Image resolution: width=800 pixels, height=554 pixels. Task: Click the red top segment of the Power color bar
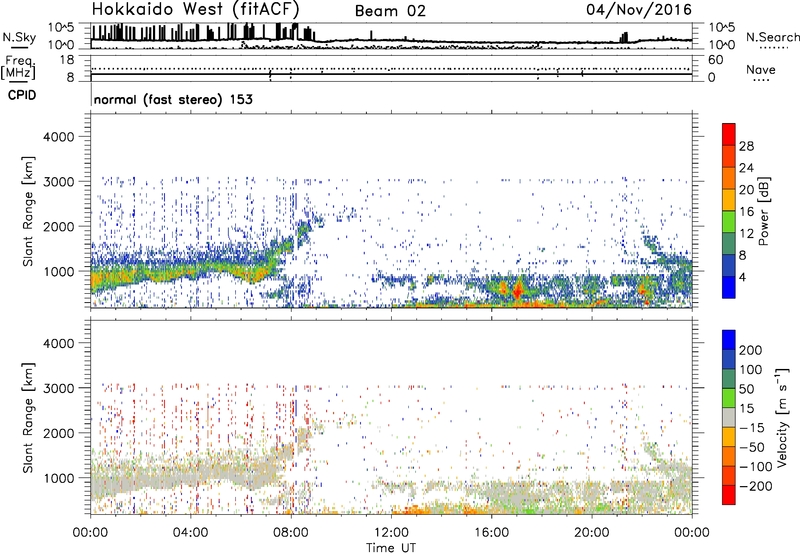[729, 134]
